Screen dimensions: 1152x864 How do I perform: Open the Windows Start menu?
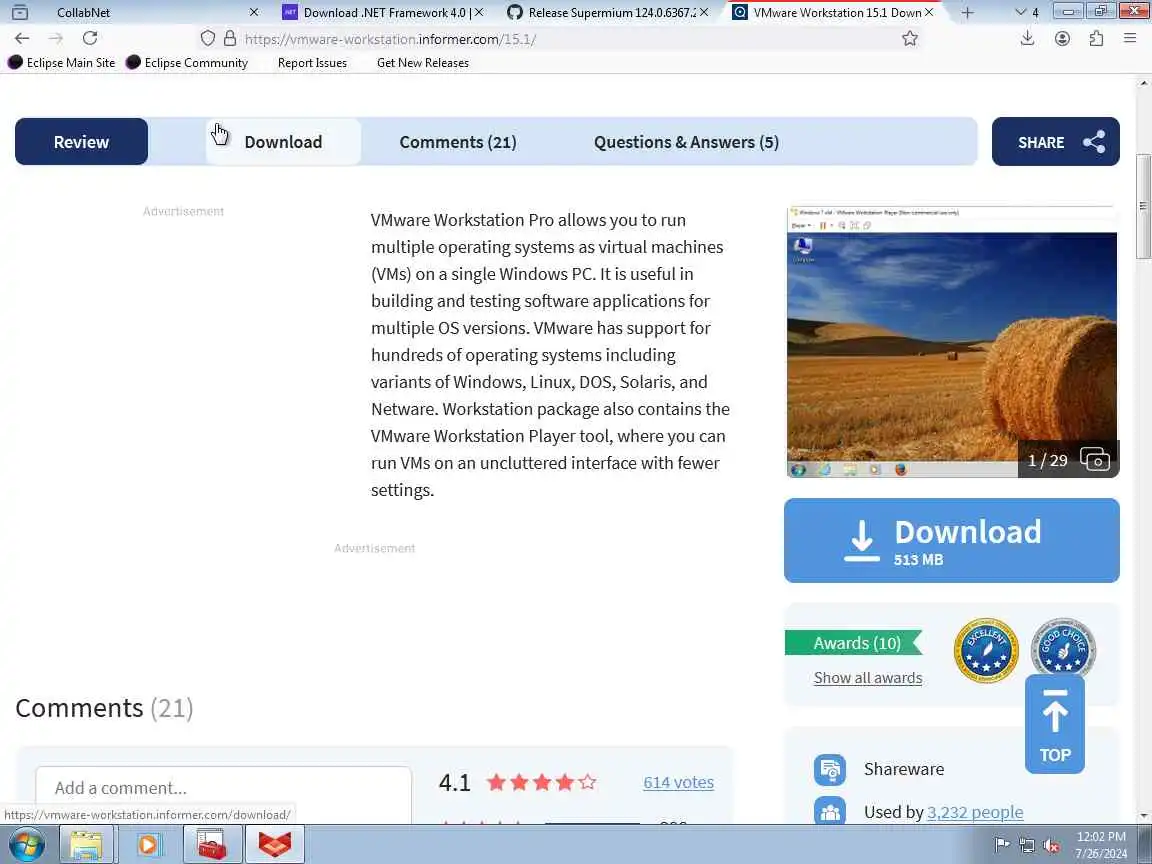tap(26, 845)
